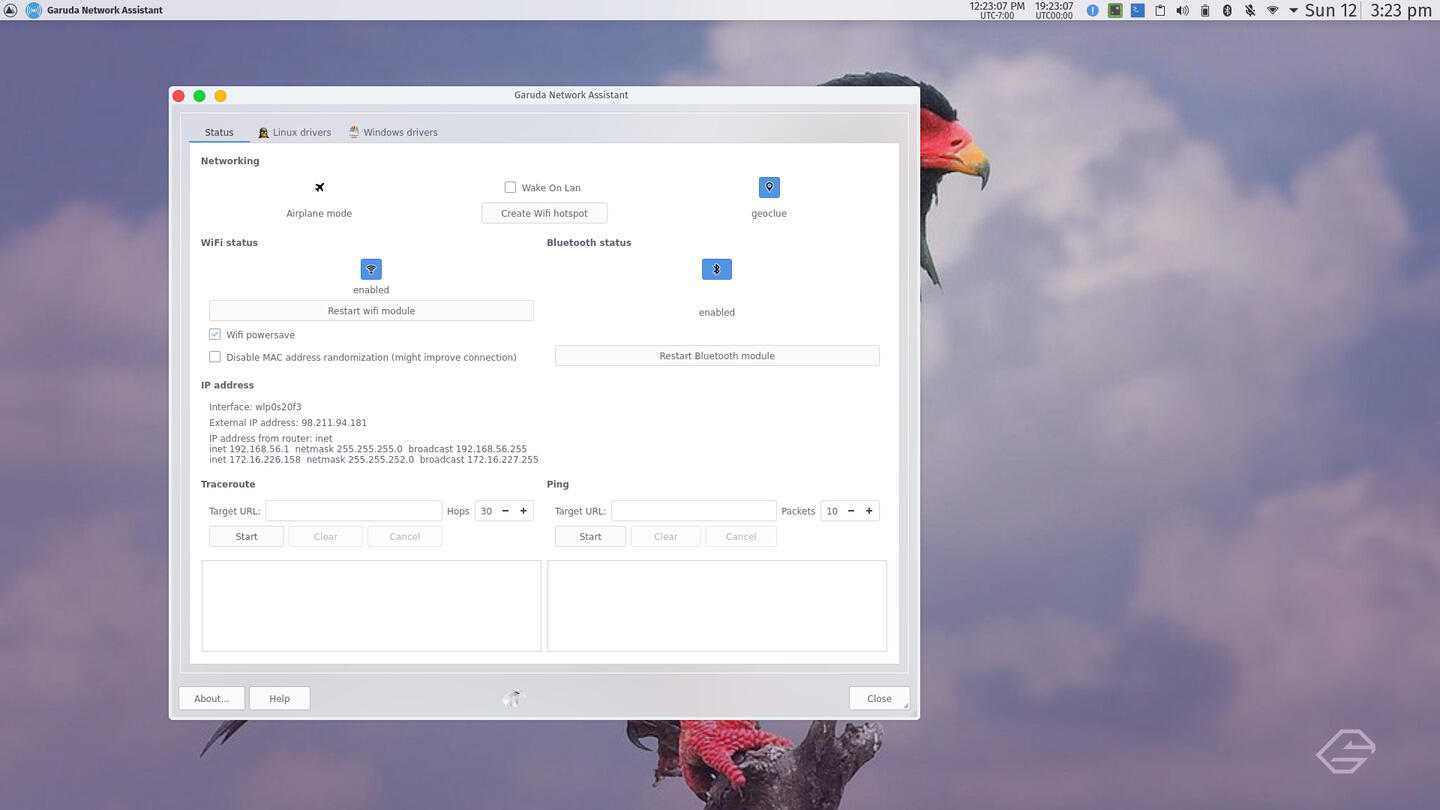
Task: Click the geoclue location pin icon
Action: coord(769,187)
